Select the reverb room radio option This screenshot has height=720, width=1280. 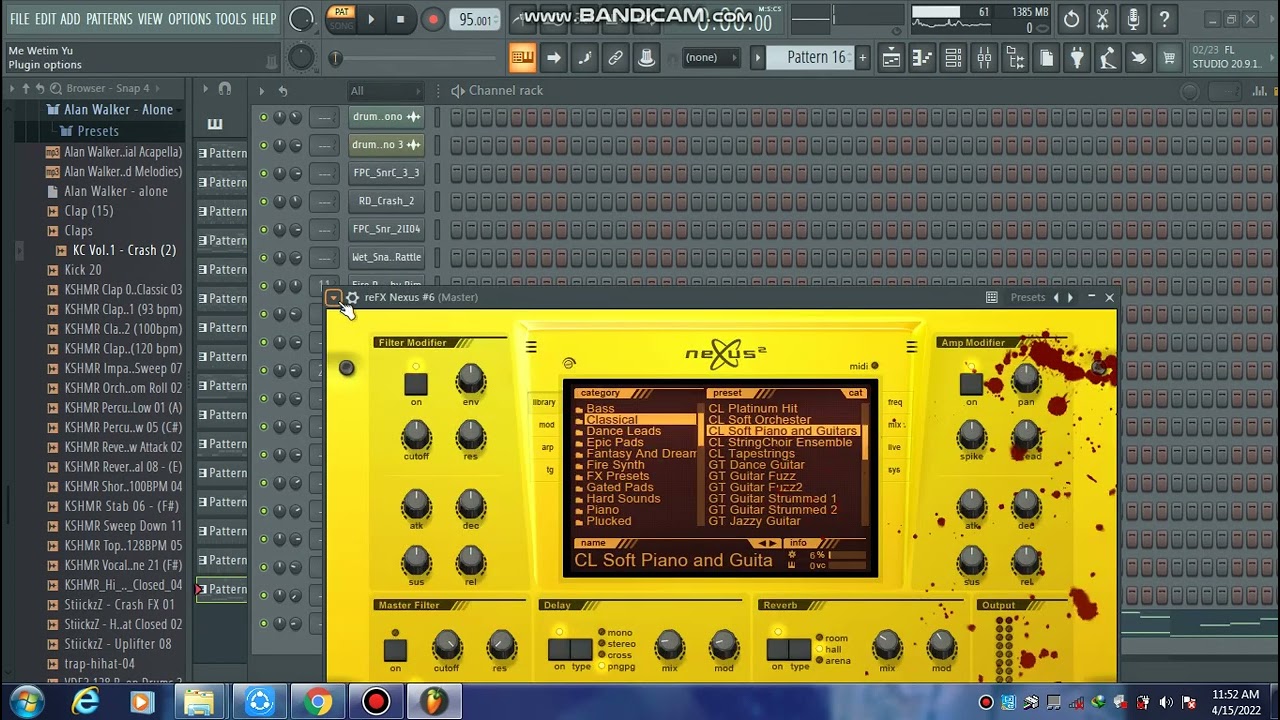point(832,638)
